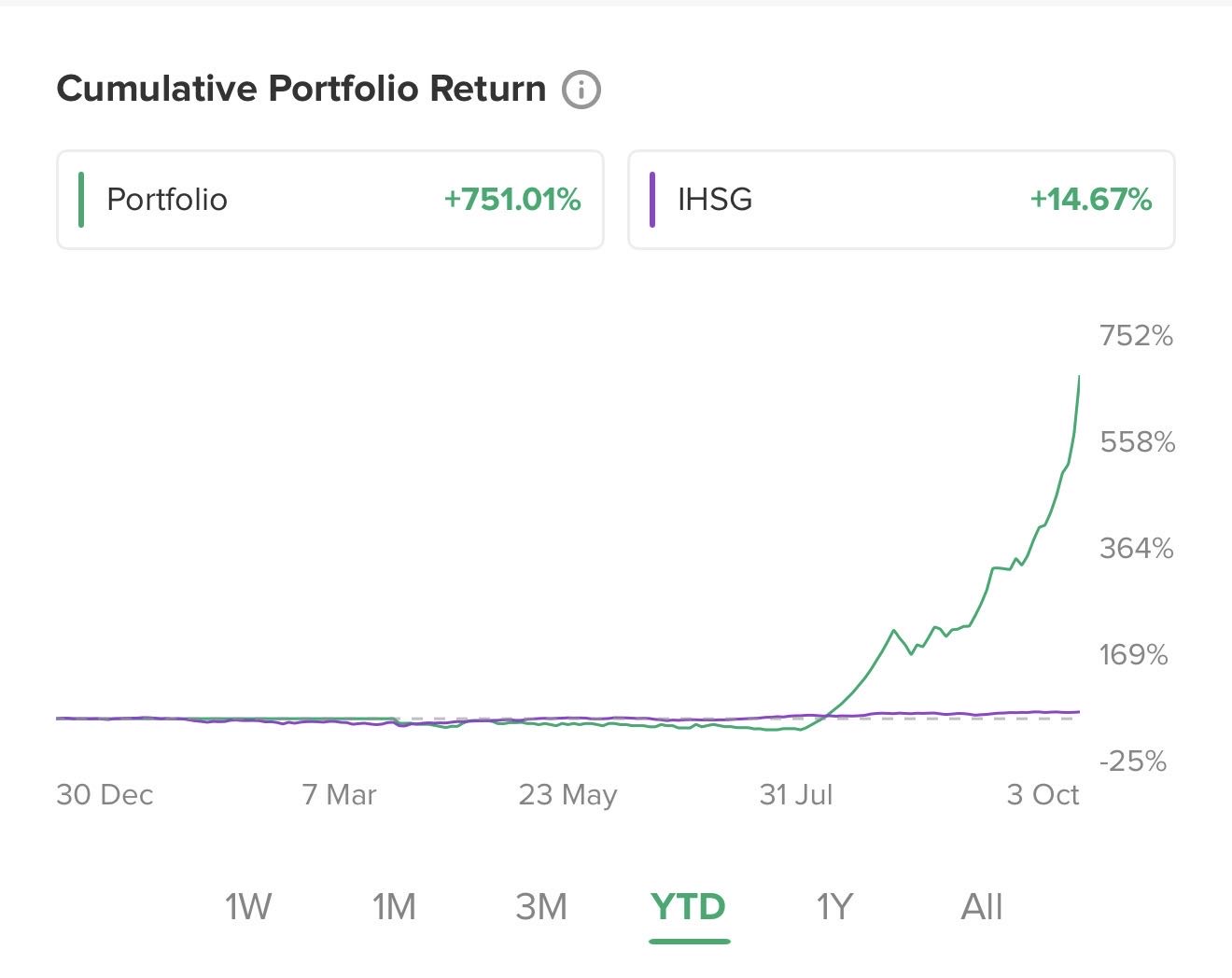1232x978 pixels.
Task: Click the active YTD range tab
Action: point(689,906)
